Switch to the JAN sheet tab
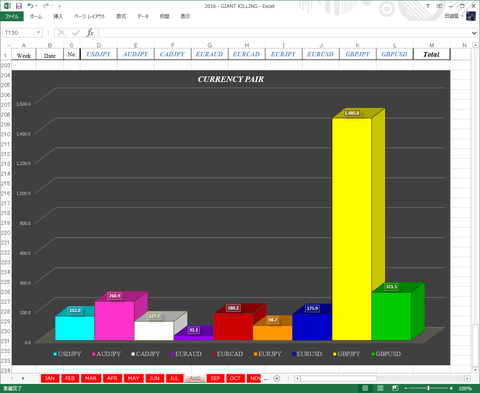Viewport: 480px width, 393px height. click(x=50, y=378)
